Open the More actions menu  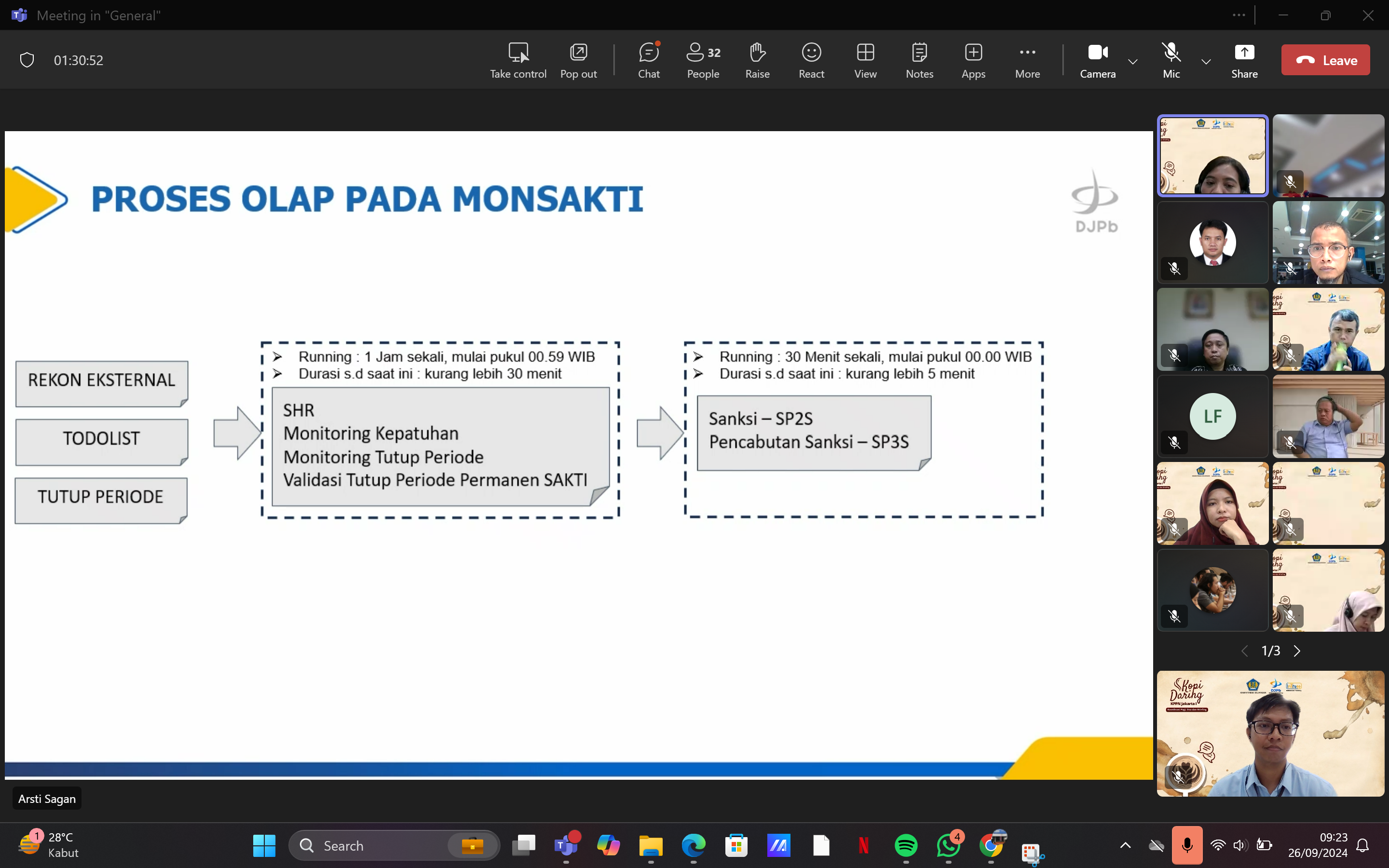point(1027,60)
